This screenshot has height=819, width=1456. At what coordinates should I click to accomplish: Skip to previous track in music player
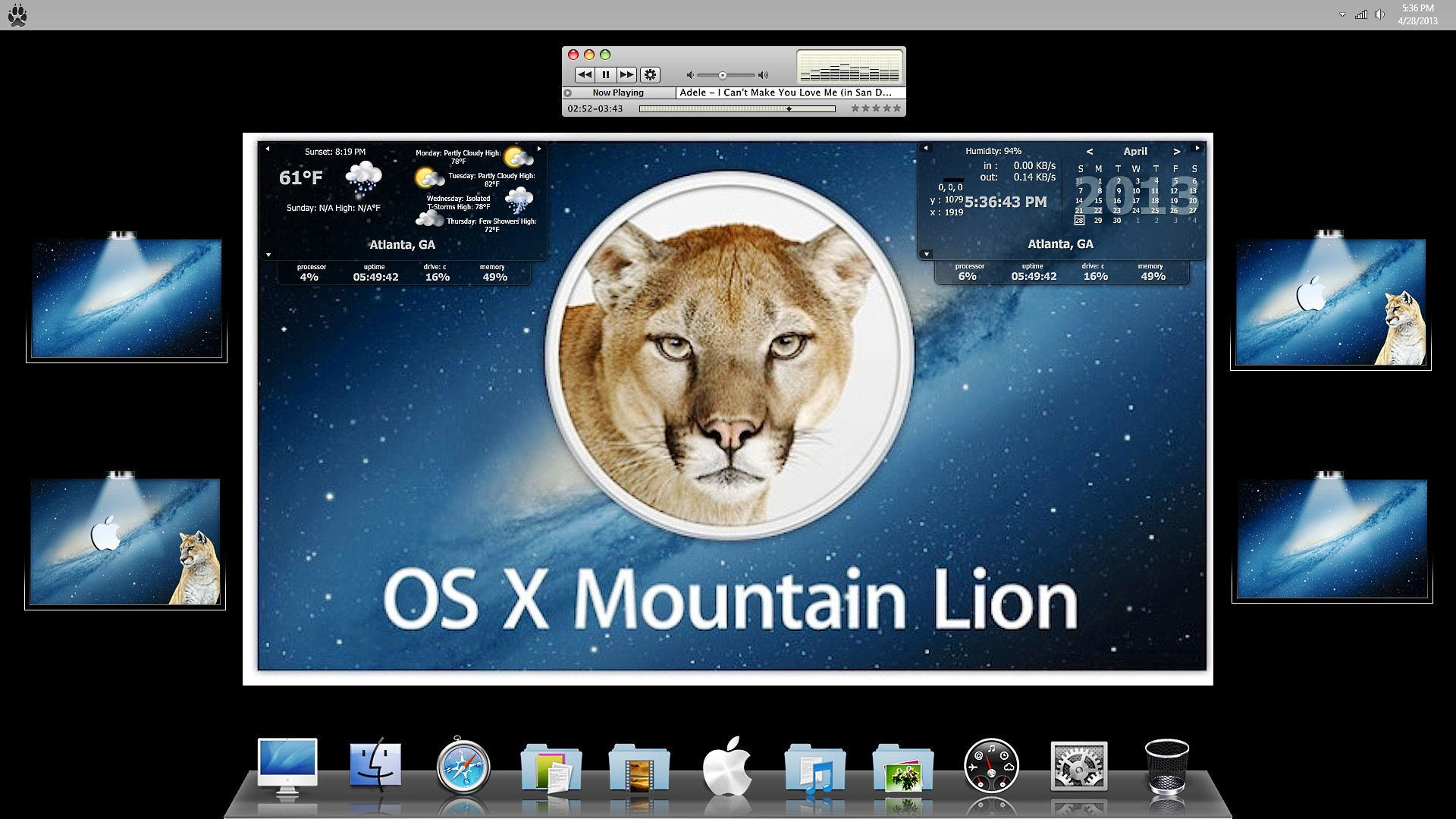[585, 74]
